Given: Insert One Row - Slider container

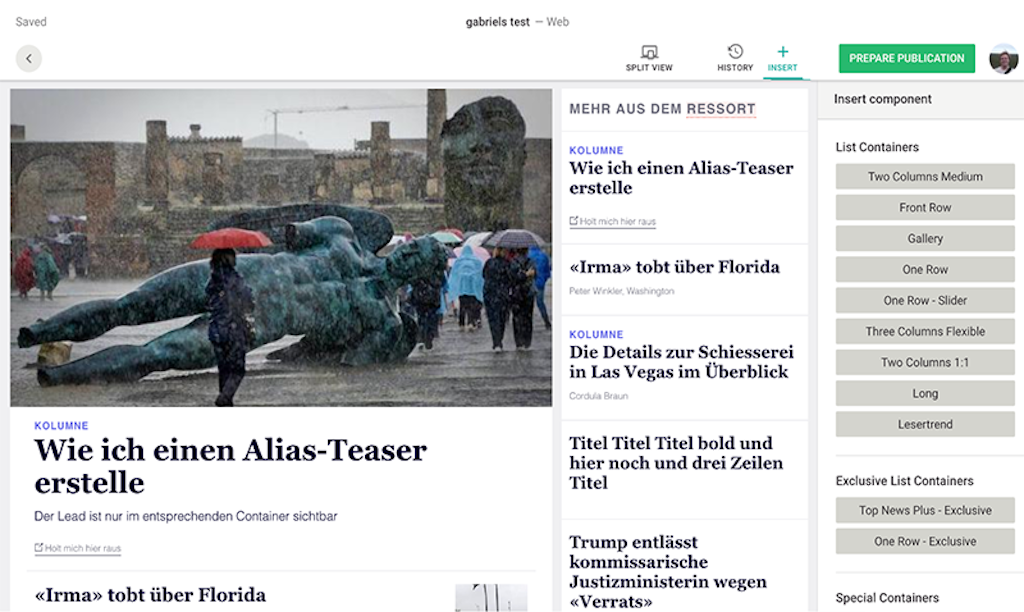Looking at the screenshot, I should pyautogui.click(x=925, y=300).
